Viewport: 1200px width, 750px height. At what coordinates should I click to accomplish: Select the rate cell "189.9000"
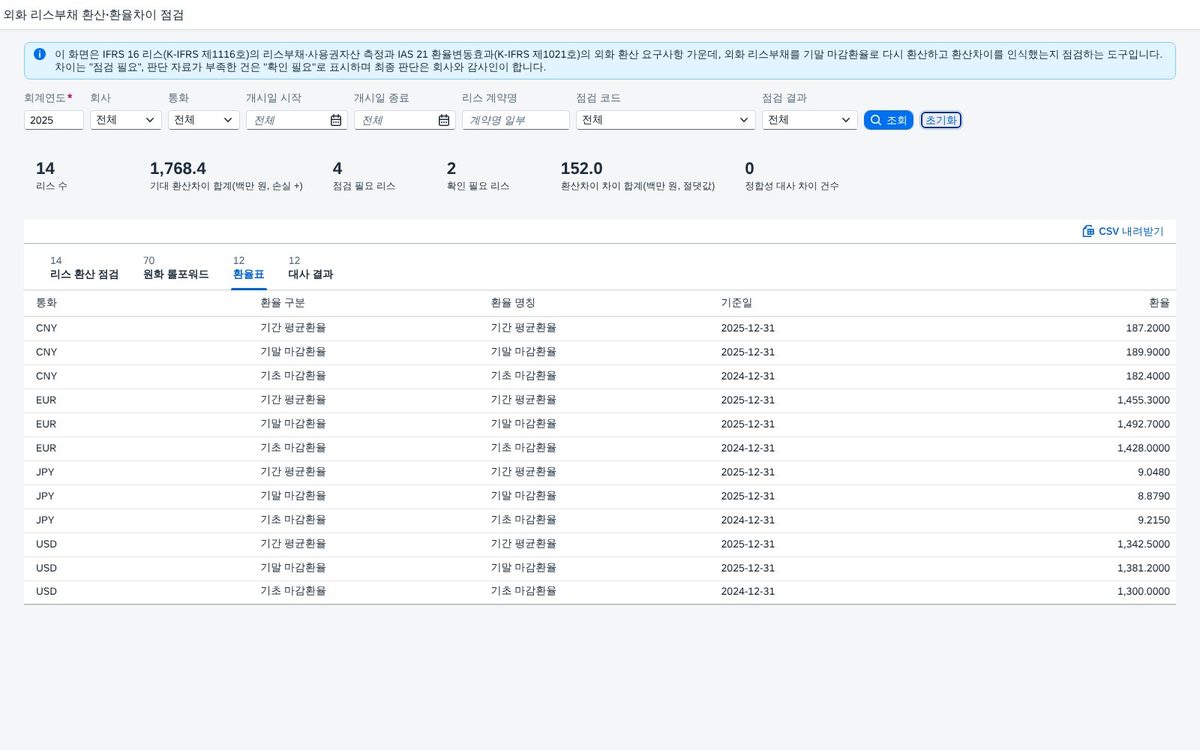pyautogui.click(x=1147, y=352)
